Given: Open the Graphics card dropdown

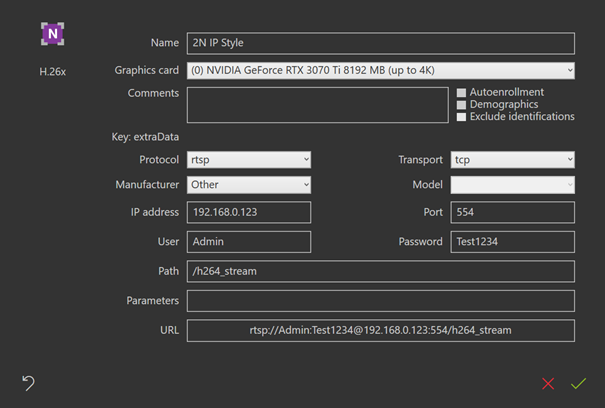Looking at the screenshot, I should (380, 71).
